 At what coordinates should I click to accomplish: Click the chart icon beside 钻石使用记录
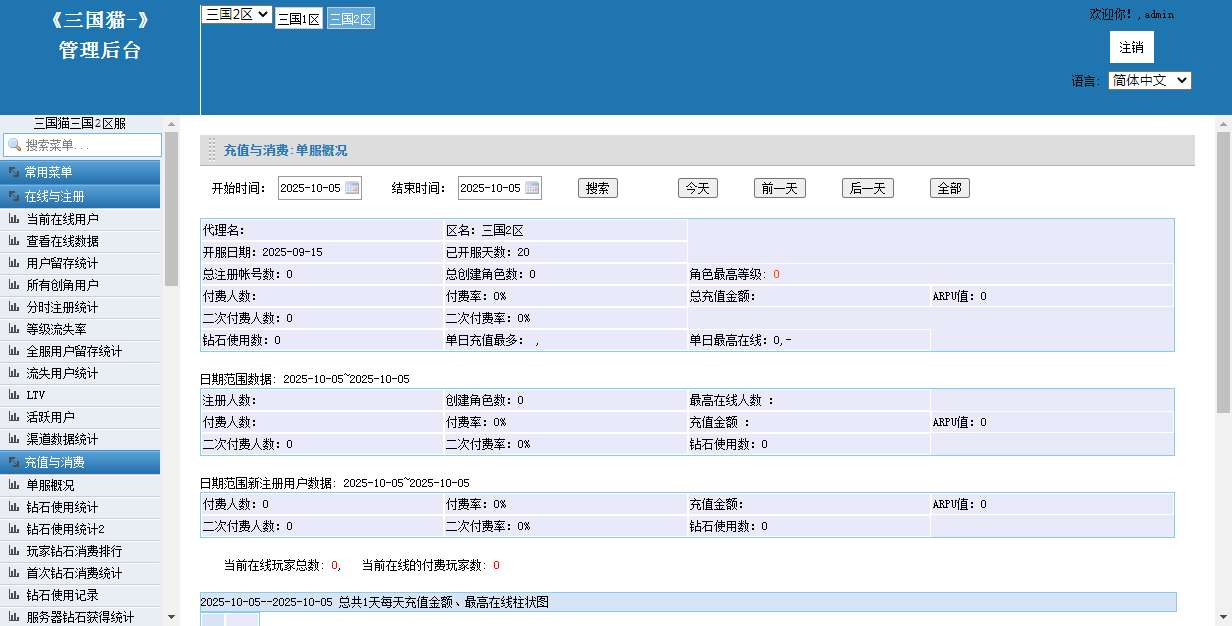(x=14, y=595)
